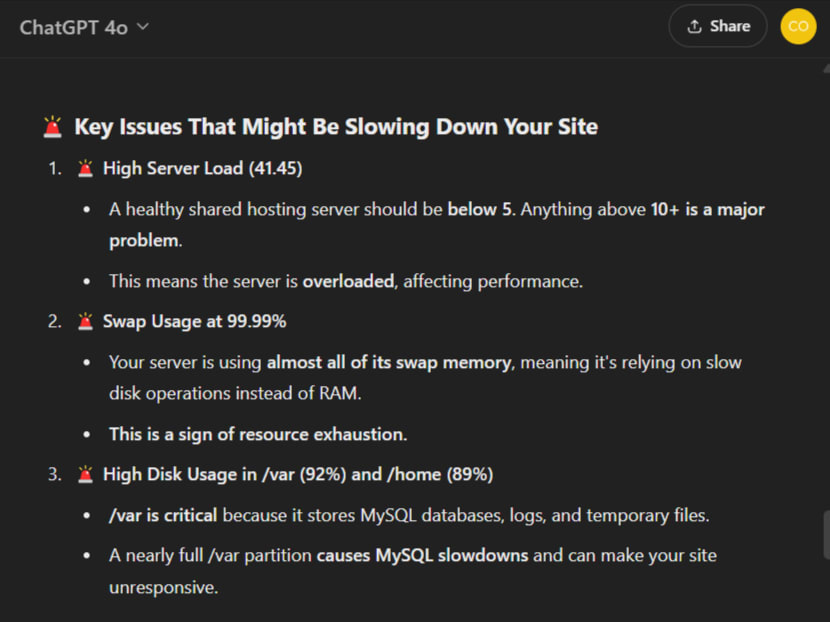Screen dimensions: 830x622
Task: Click the chevron next to ChatGPT 4o
Action: [x=143, y=26]
